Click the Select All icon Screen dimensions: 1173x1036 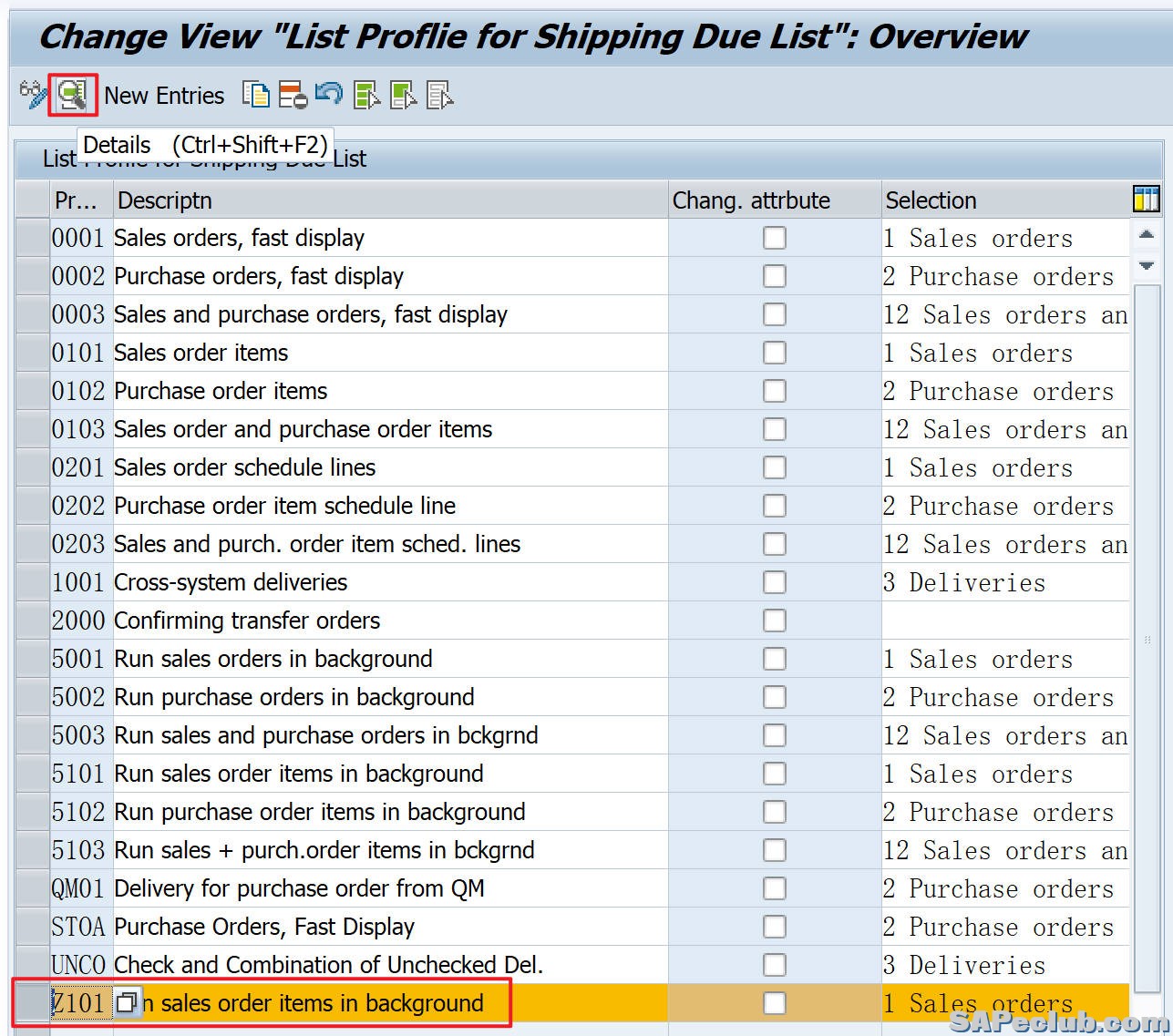tap(366, 95)
